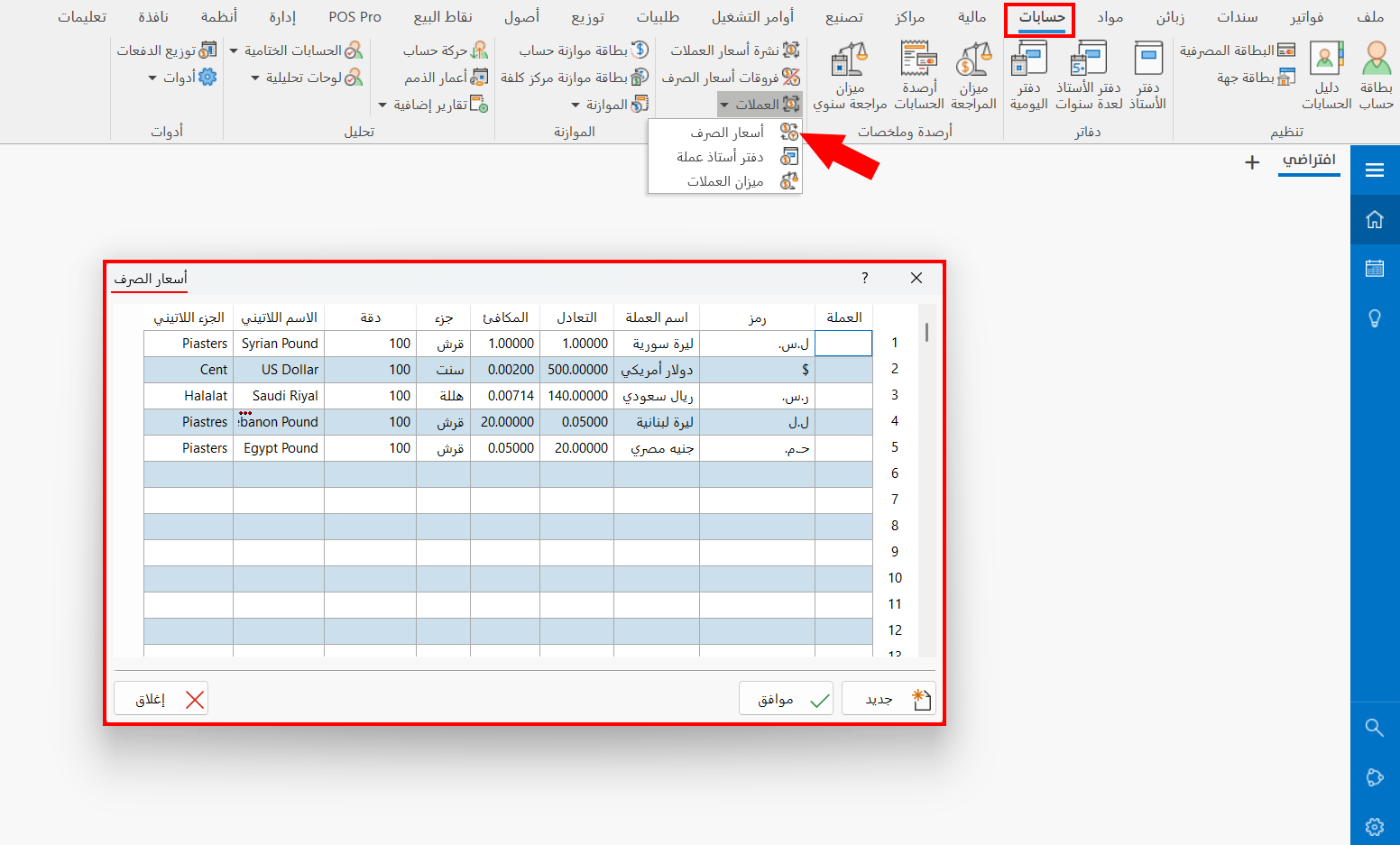Screen dimensions: 1400x845
Task: Click العملة column header
Action: point(843,317)
